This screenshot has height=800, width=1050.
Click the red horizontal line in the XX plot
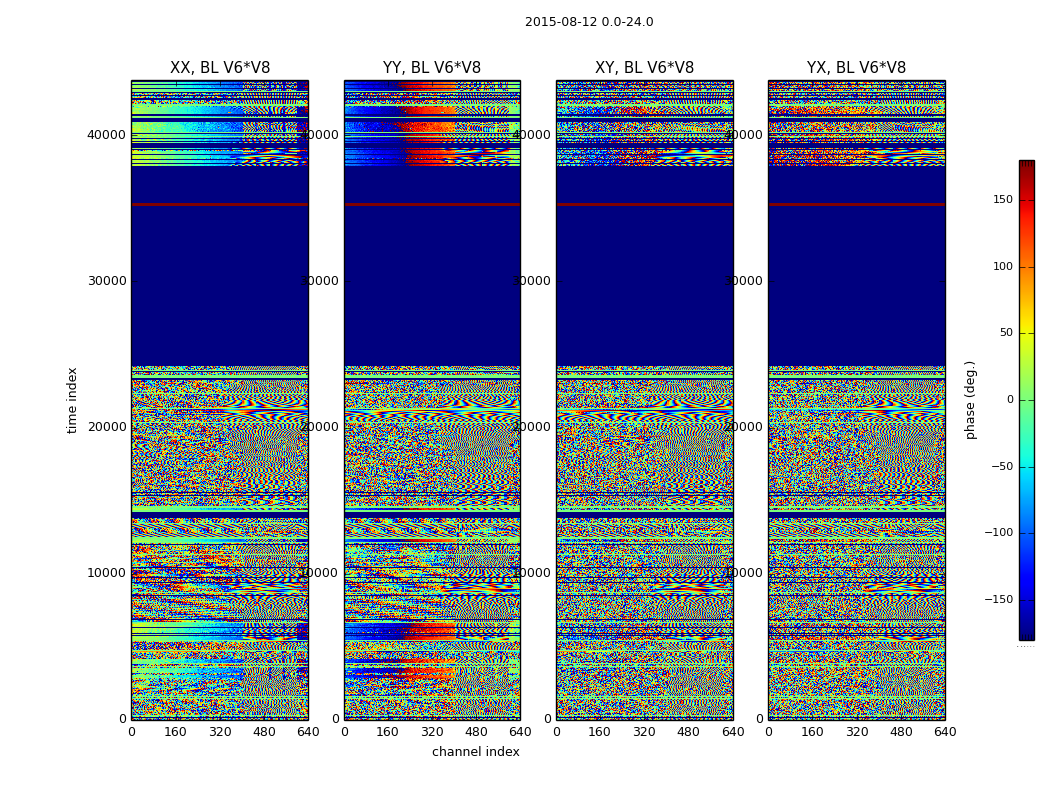(x=220, y=204)
